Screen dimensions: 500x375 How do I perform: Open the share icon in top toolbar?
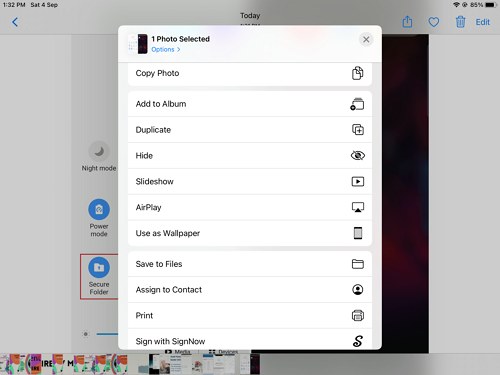[x=407, y=22]
